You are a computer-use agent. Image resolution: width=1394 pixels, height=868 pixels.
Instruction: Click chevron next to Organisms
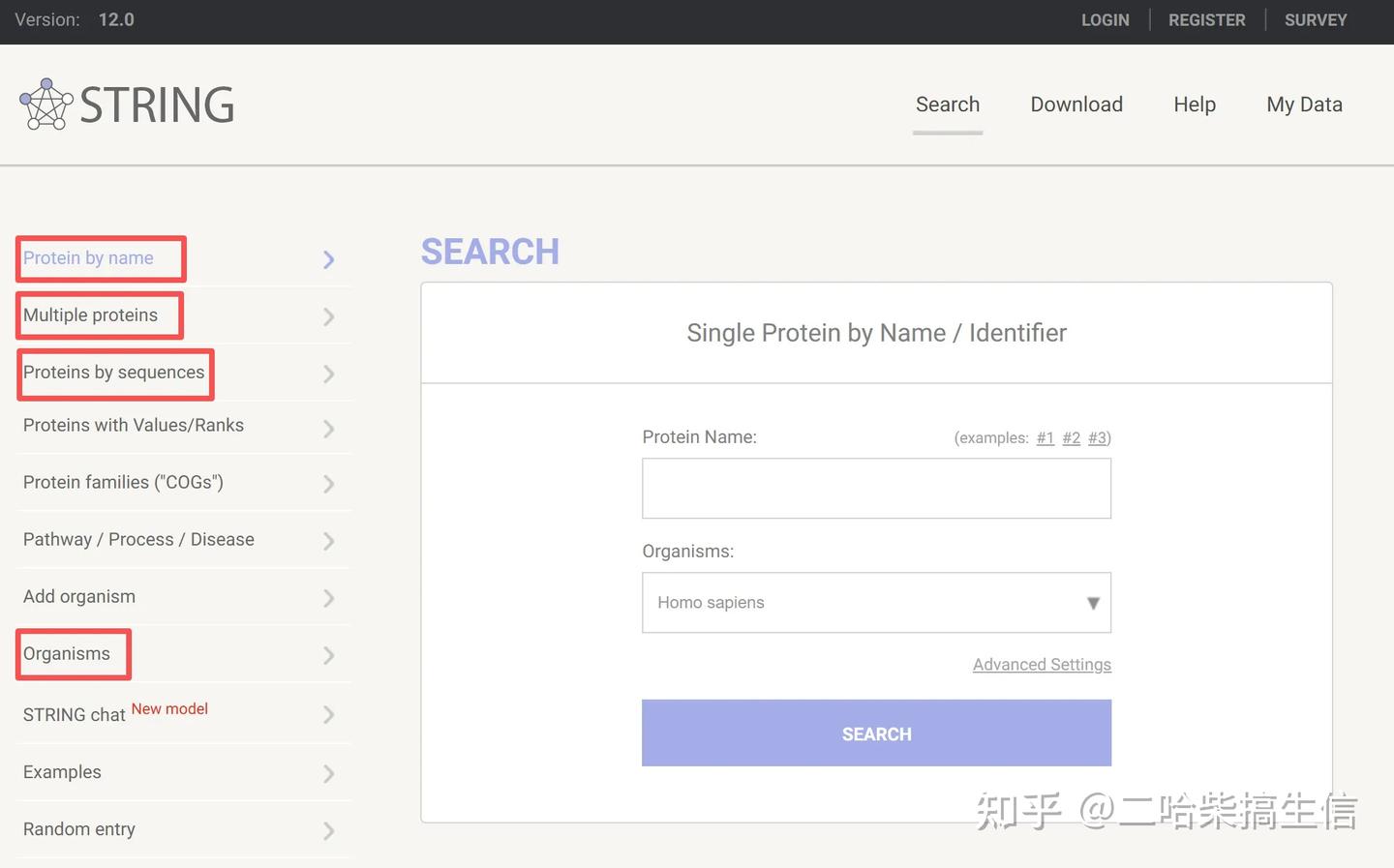[x=329, y=655]
